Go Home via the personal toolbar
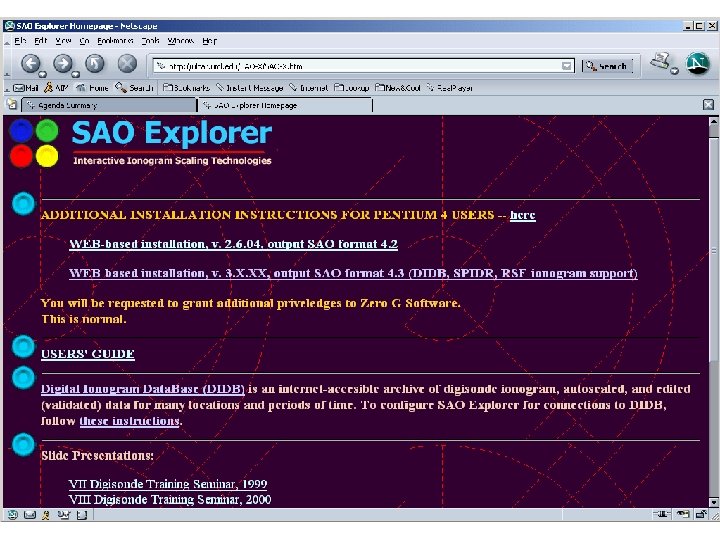 click(92, 87)
